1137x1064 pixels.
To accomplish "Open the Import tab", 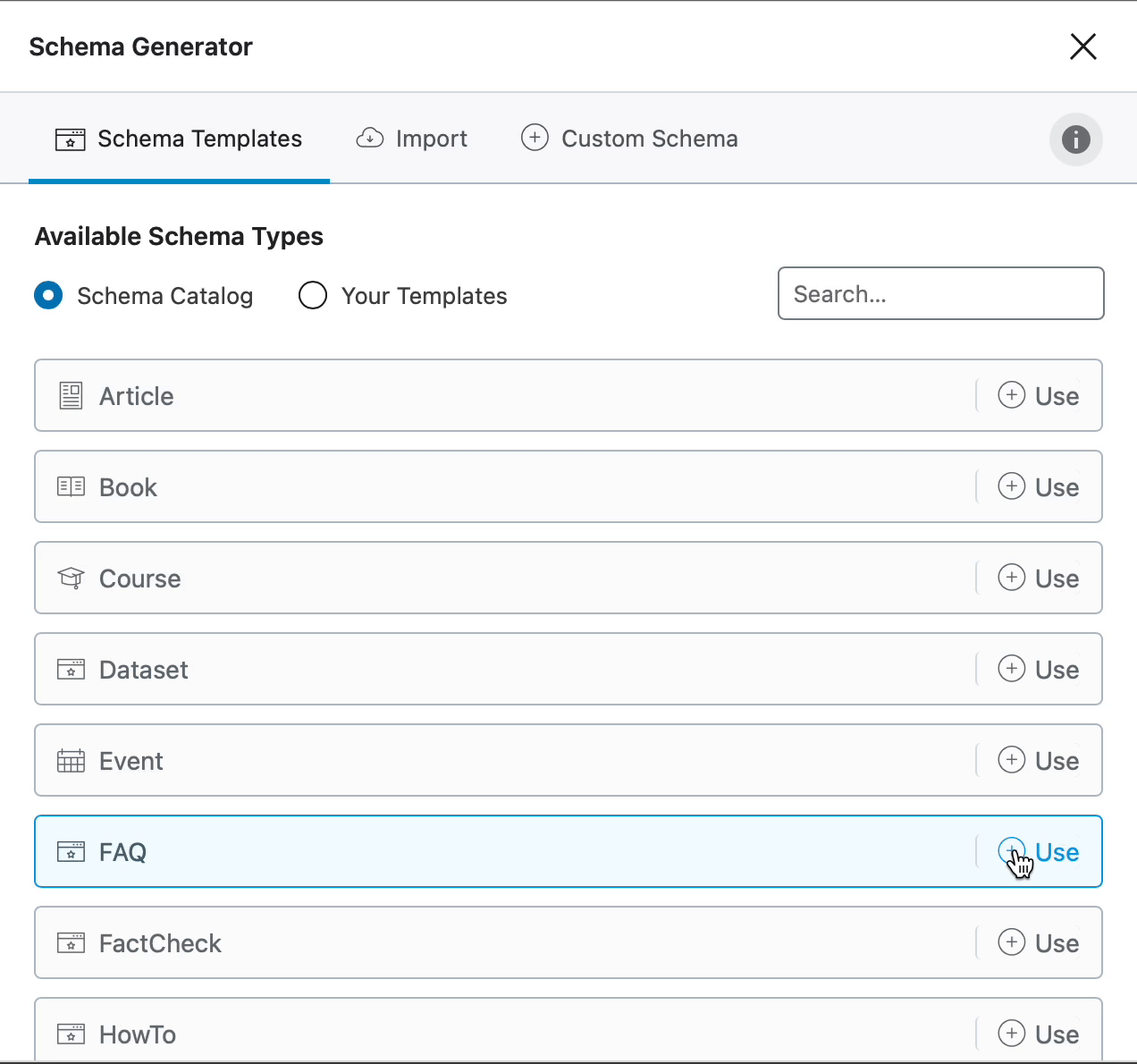I will pos(412,139).
